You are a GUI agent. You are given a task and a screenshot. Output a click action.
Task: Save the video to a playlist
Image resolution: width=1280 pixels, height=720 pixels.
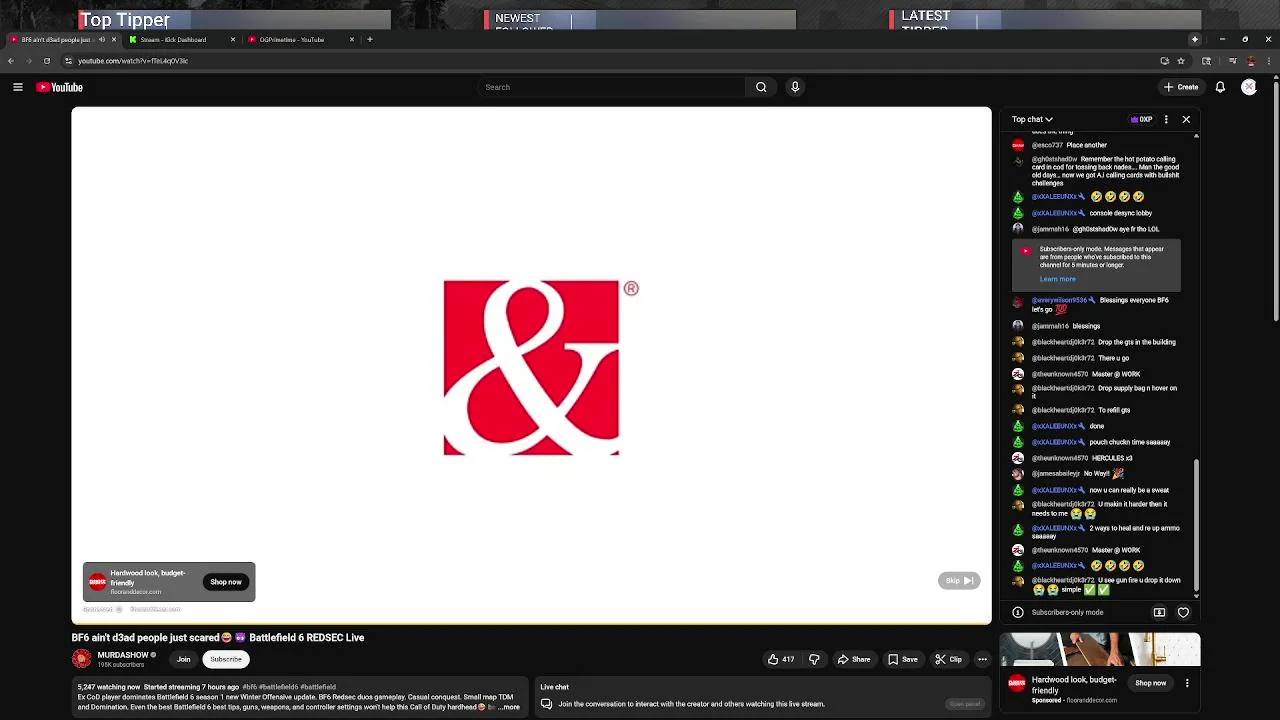coord(902,659)
